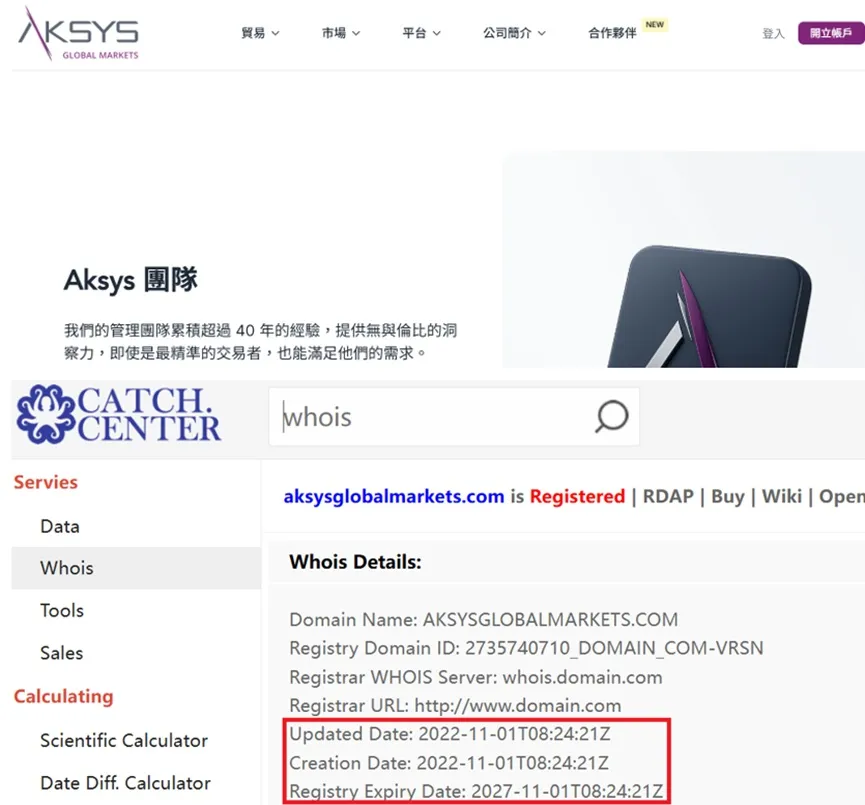
Task: Select Data in the Servies sidebar
Action: tap(60, 526)
